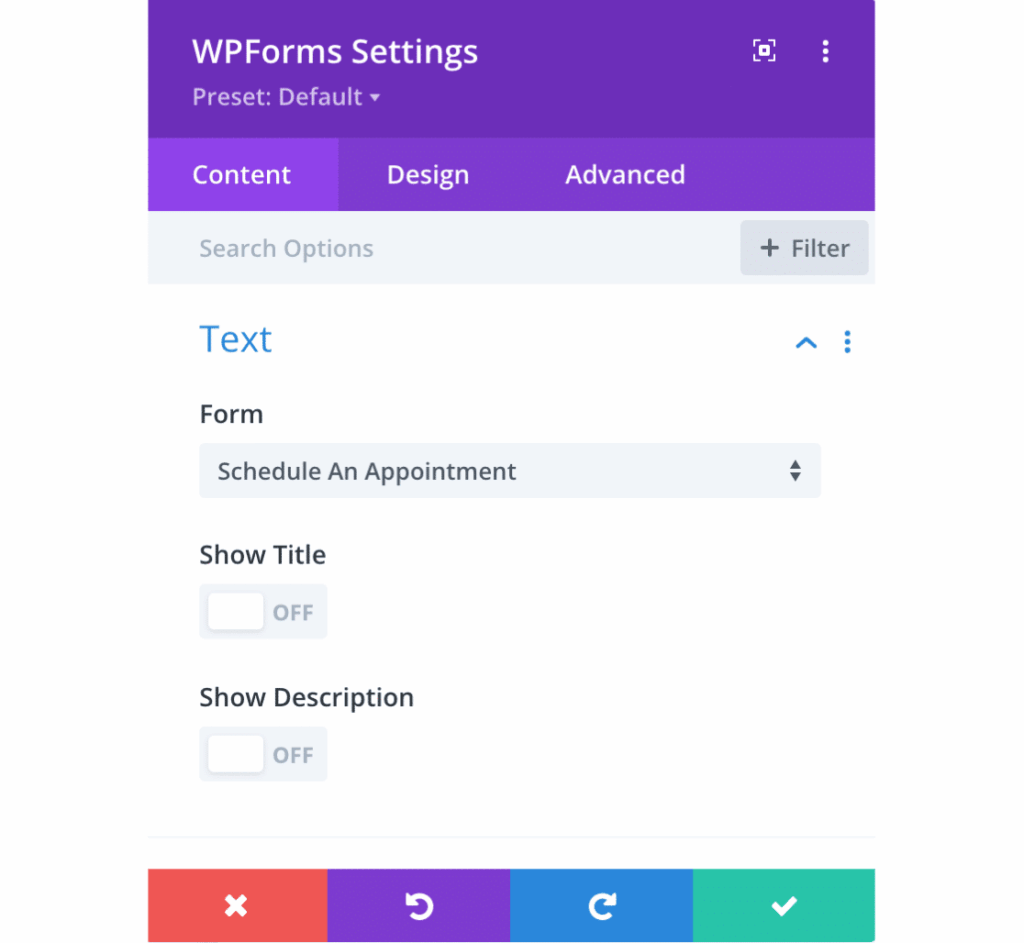Collapse the Text section via the chevron
The height and width of the screenshot is (943, 1024).
click(806, 342)
